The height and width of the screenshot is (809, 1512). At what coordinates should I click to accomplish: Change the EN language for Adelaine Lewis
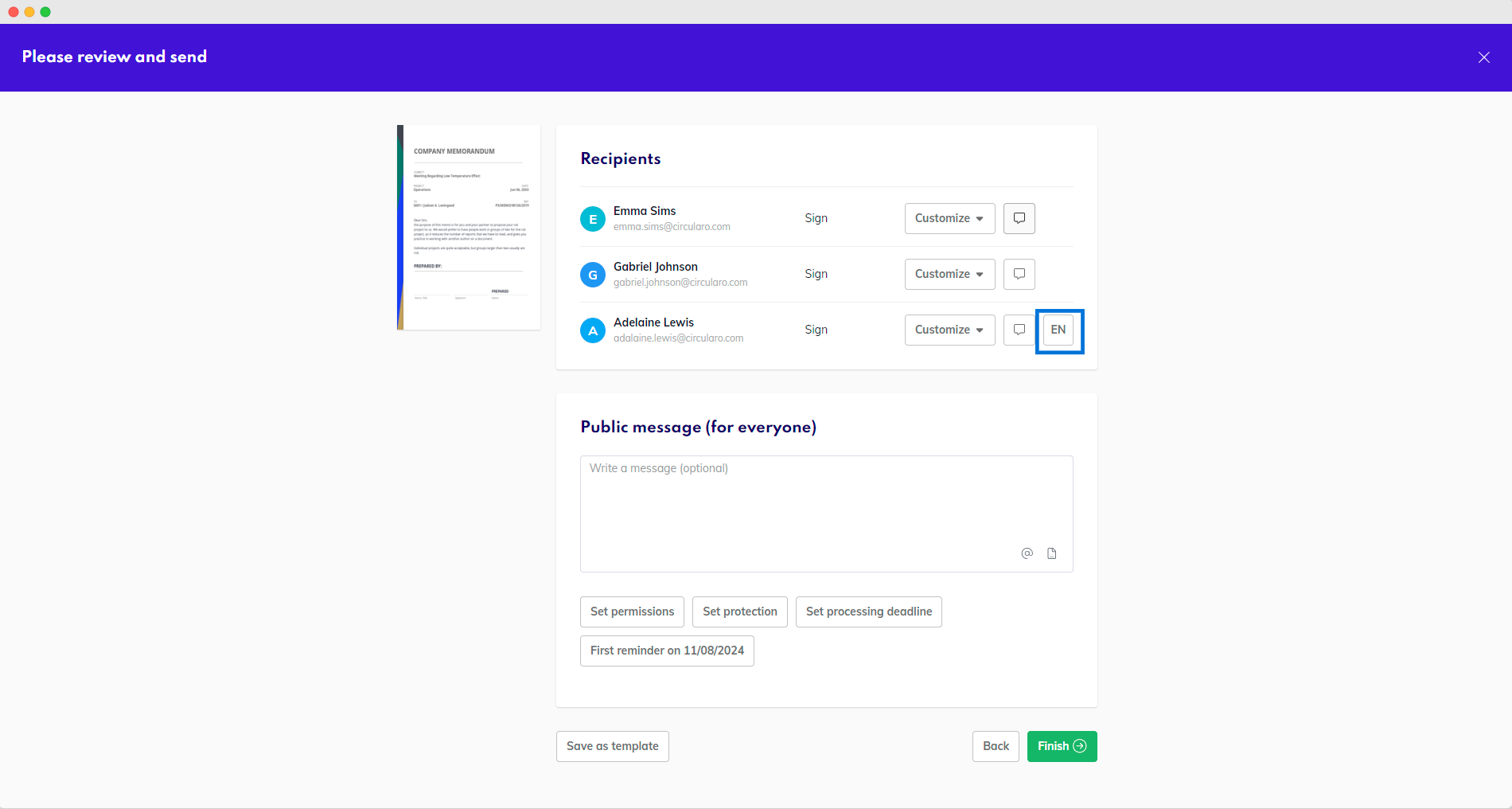pos(1058,330)
